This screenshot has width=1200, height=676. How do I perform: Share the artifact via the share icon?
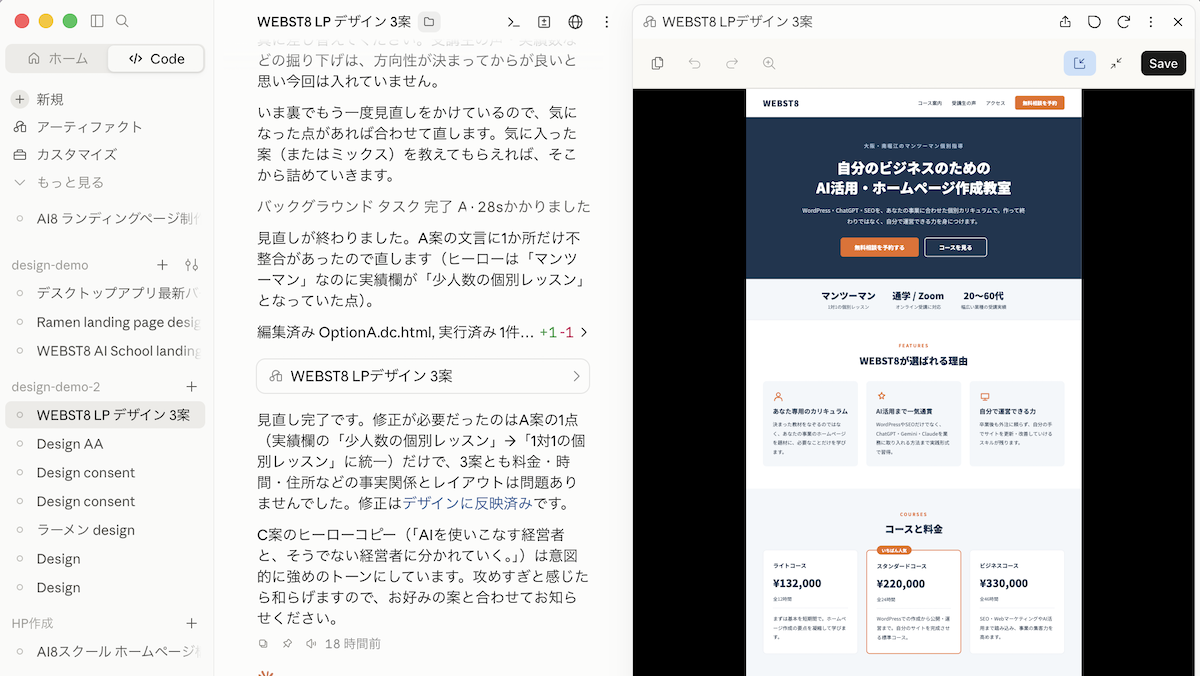point(1066,21)
